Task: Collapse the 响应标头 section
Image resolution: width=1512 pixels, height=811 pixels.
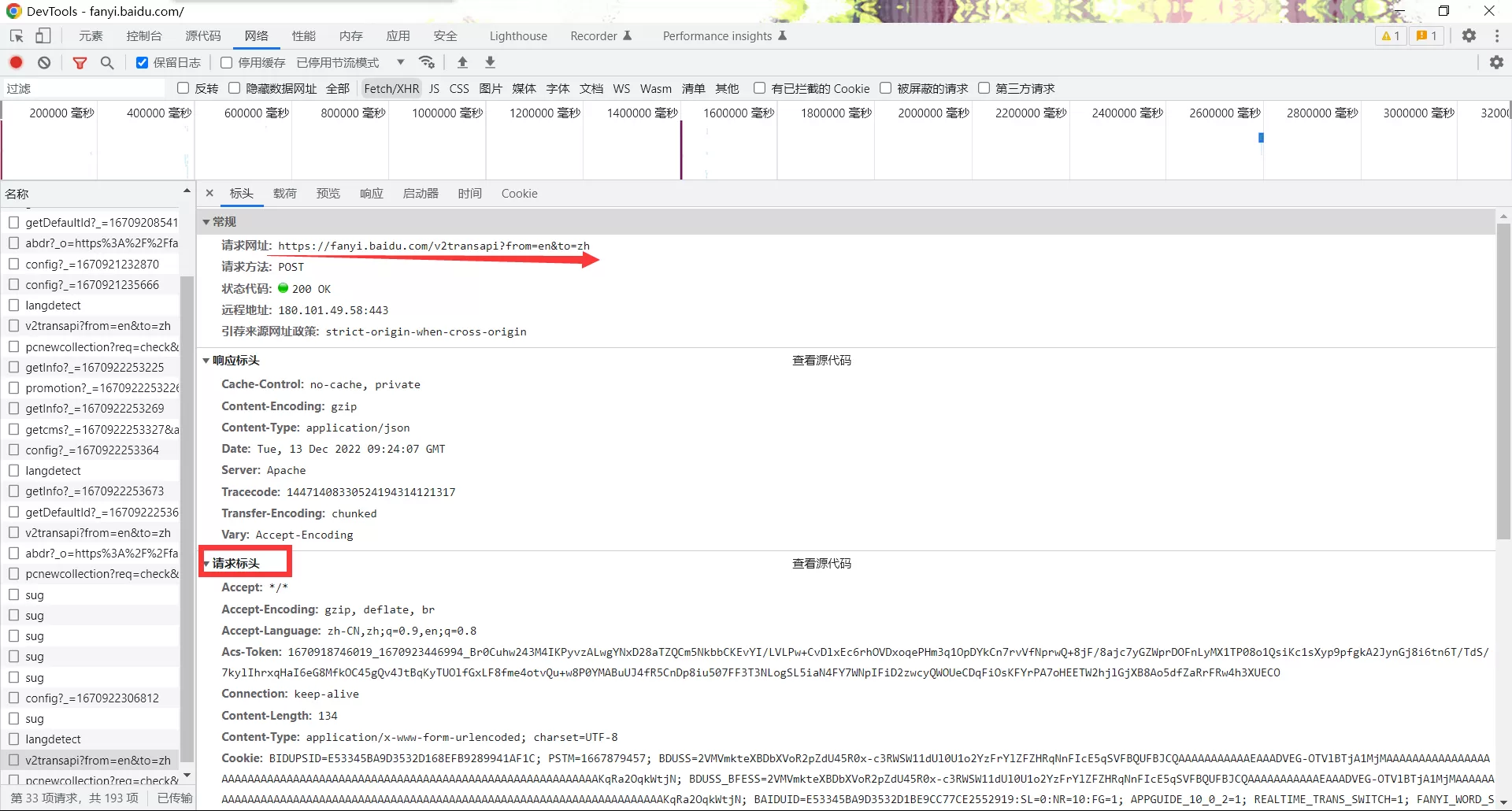Action: [x=207, y=361]
